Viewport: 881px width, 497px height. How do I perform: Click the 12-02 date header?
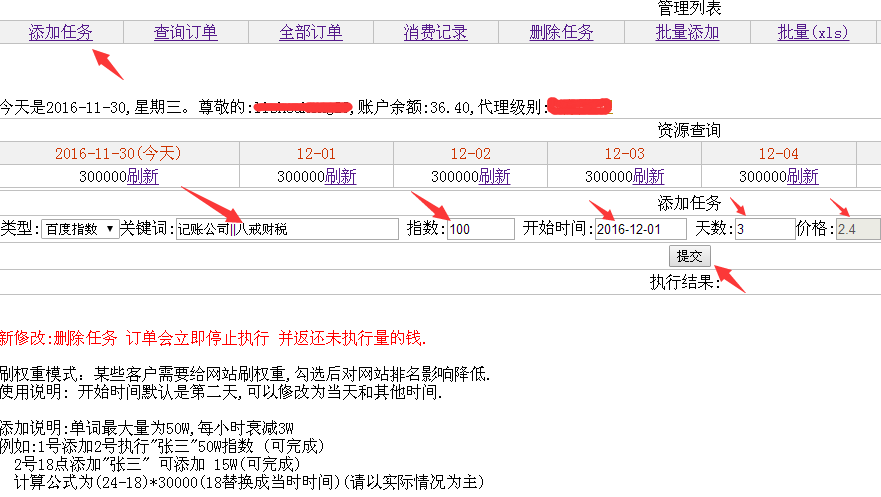click(470, 154)
